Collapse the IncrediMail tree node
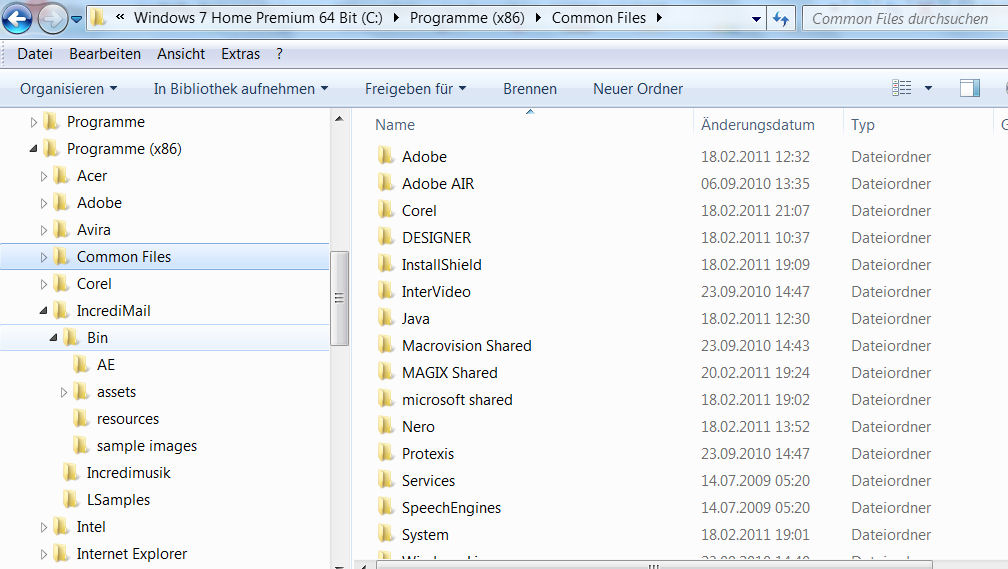This screenshot has width=1008, height=569. point(44,311)
